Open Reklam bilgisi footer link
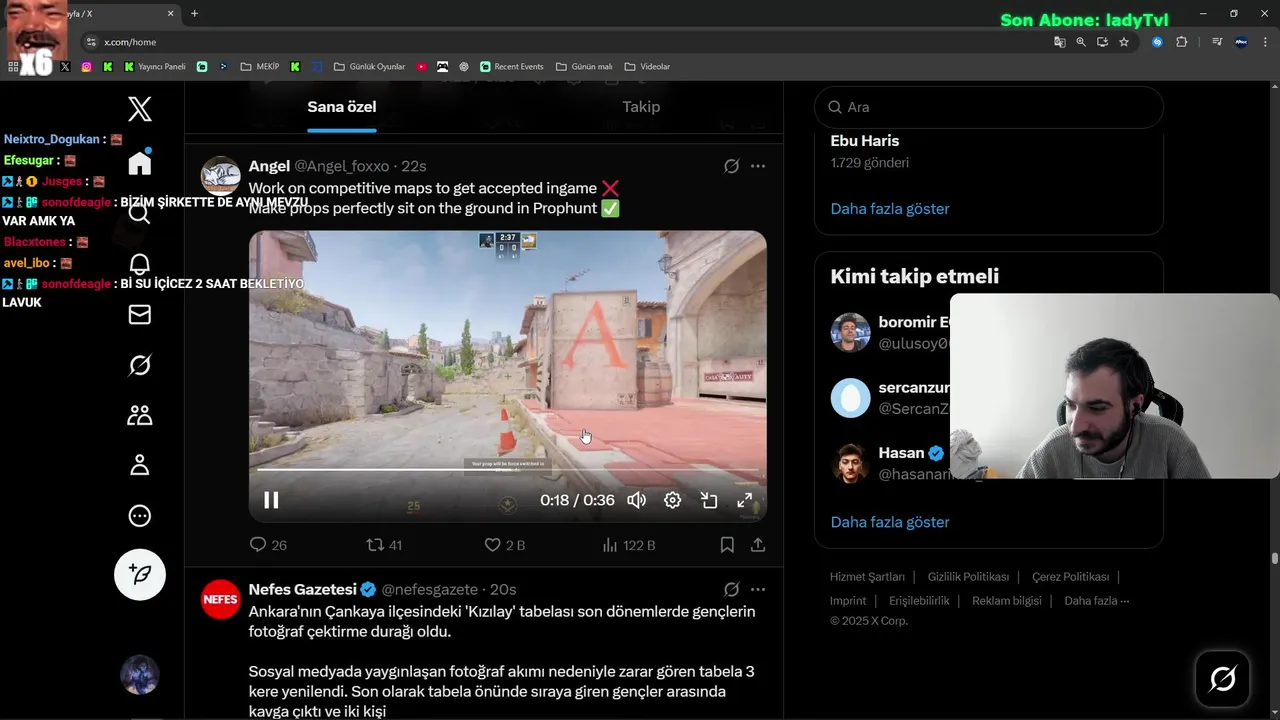Screen dimensions: 1280x720 [x=1007, y=601]
